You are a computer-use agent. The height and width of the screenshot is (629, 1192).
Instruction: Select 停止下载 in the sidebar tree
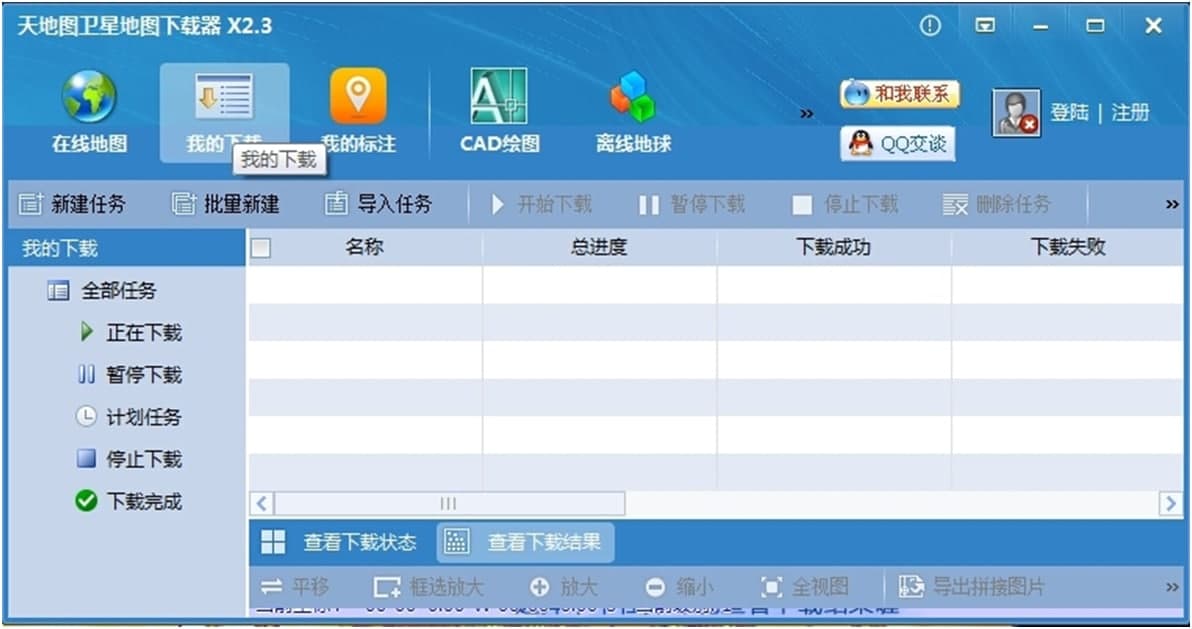129,459
